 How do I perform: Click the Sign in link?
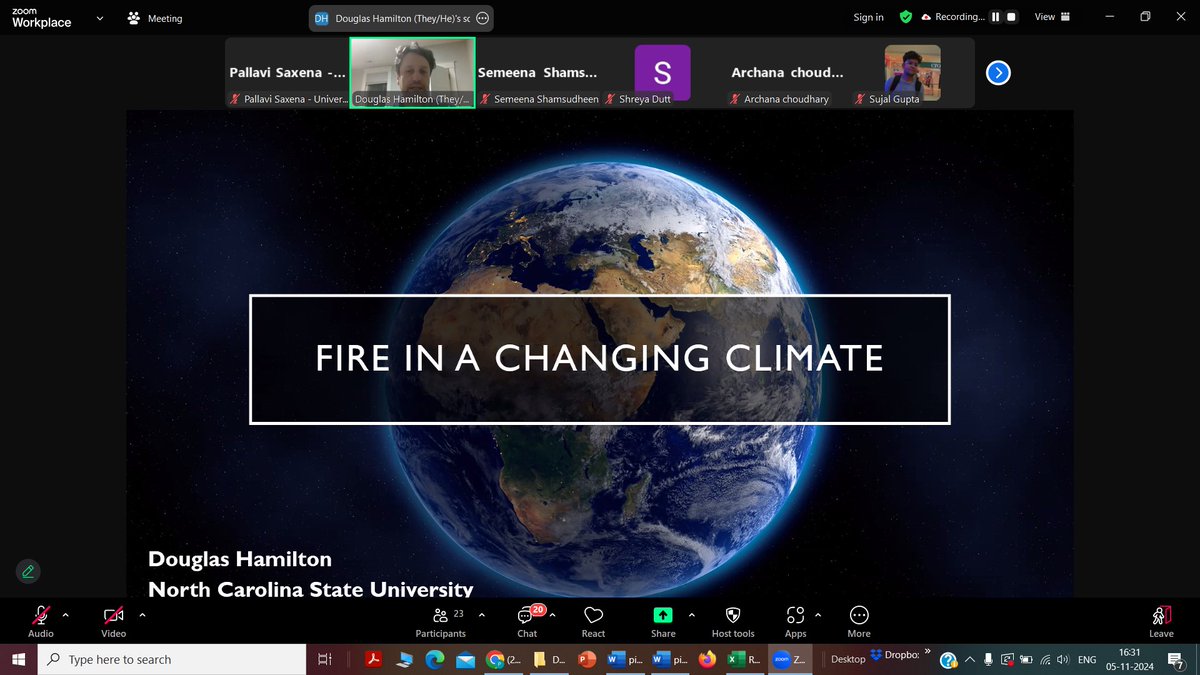click(x=867, y=17)
